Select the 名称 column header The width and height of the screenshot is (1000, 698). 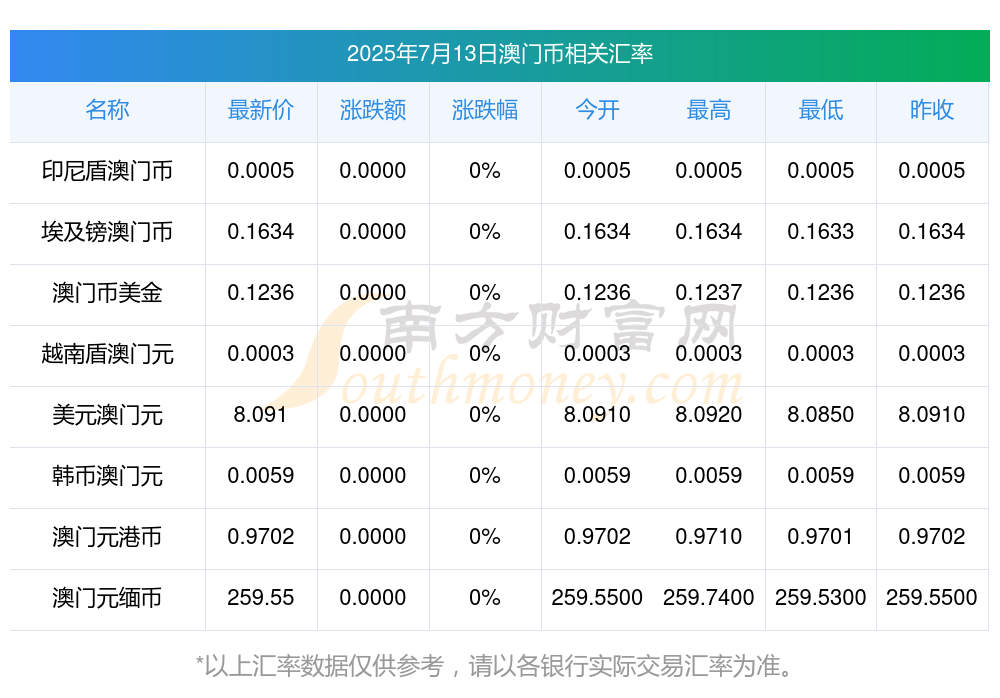(x=107, y=110)
